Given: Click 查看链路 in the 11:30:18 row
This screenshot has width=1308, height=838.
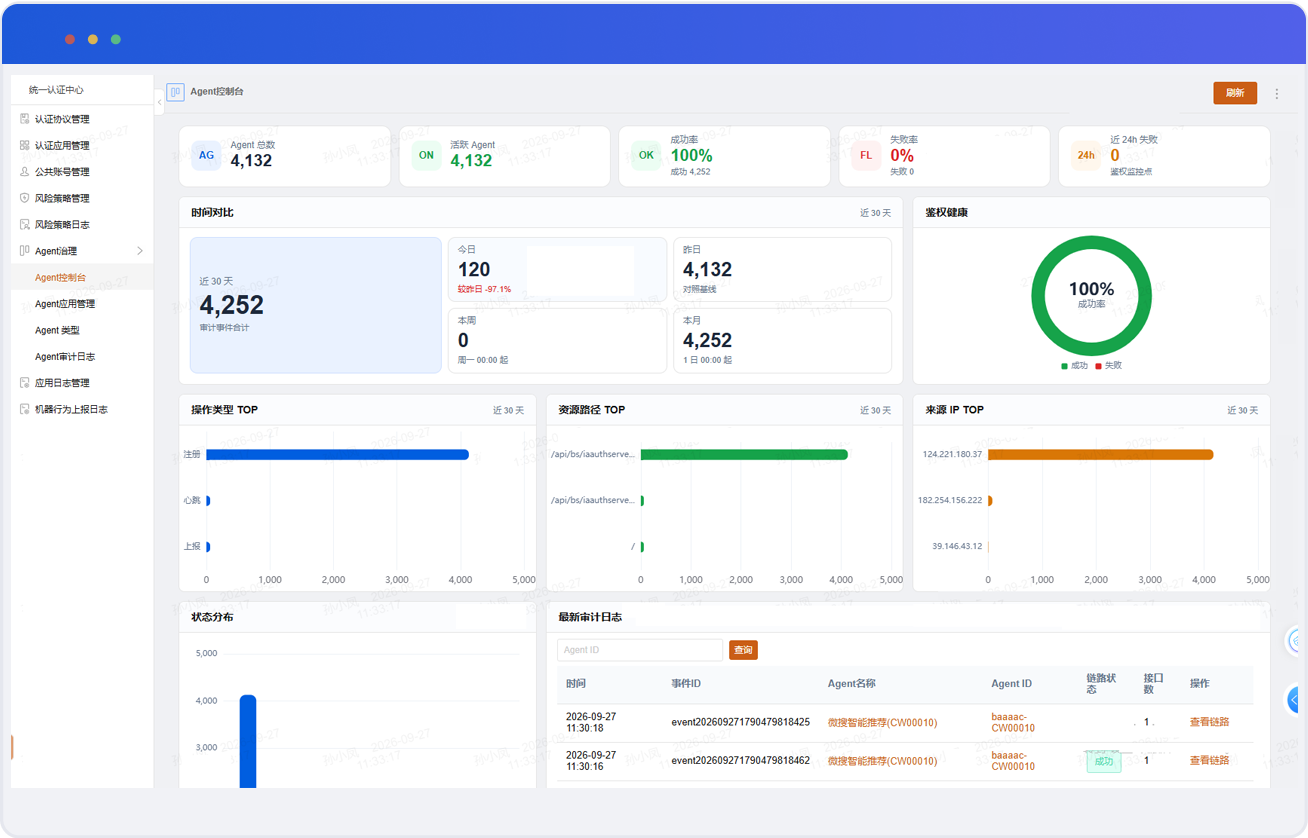Looking at the screenshot, I should pos(1209,722).
